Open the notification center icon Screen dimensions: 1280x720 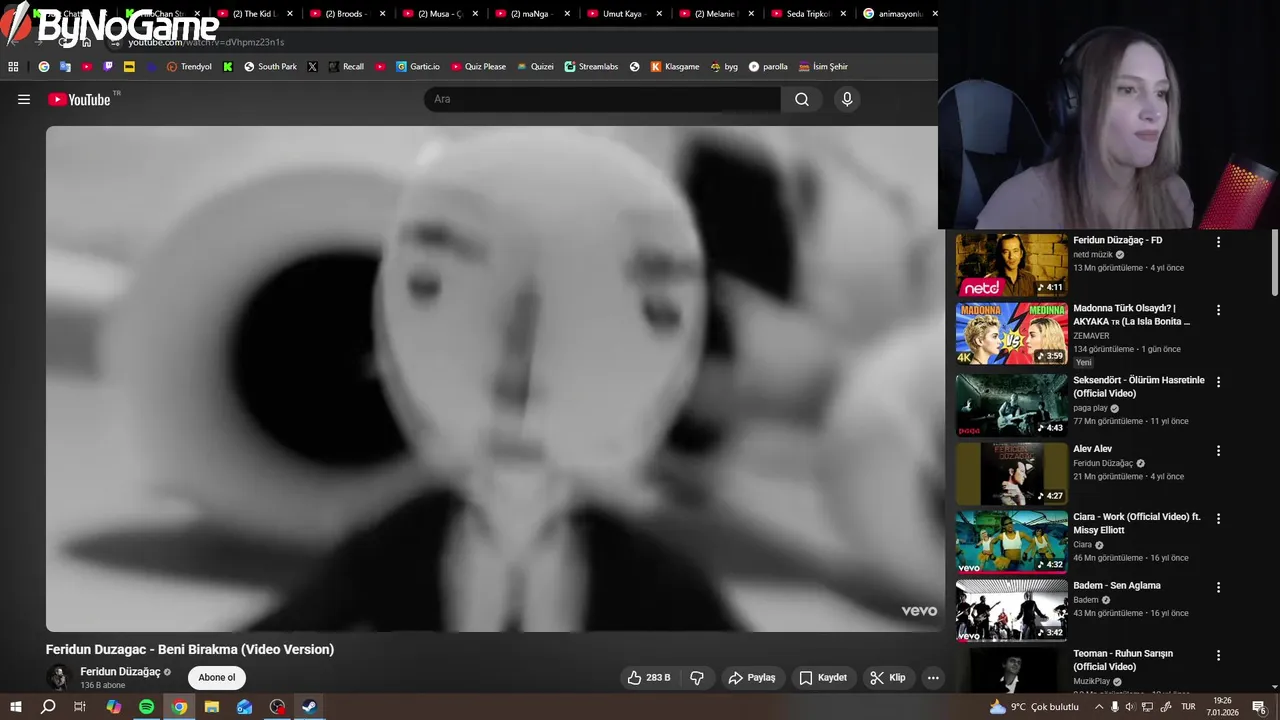[1259, 707]
